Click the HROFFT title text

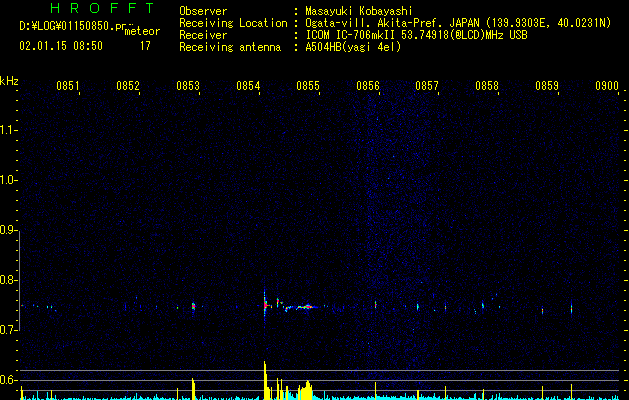102,8
